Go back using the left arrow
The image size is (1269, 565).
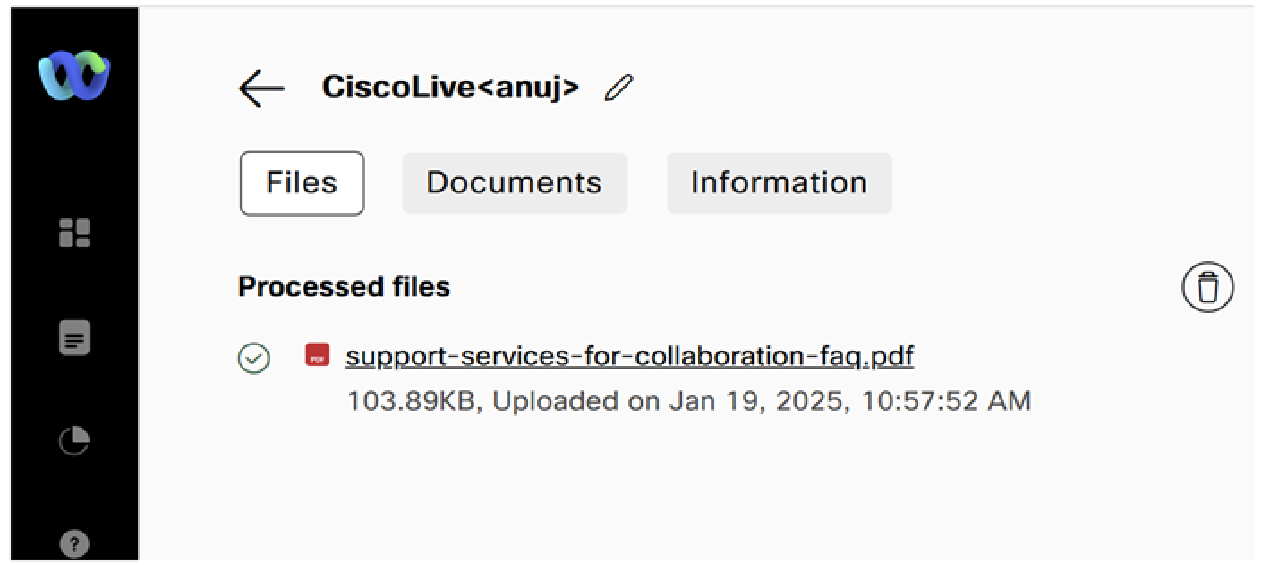click(x=262, y=88)
